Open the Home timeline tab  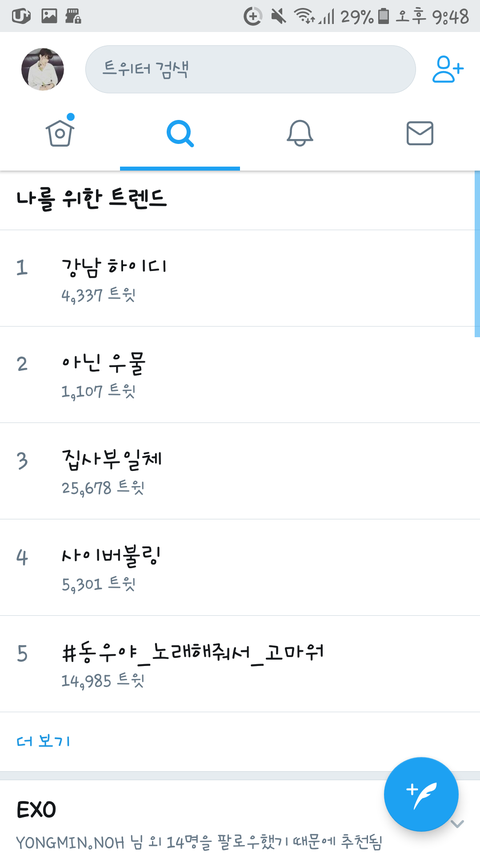point(60,133)
